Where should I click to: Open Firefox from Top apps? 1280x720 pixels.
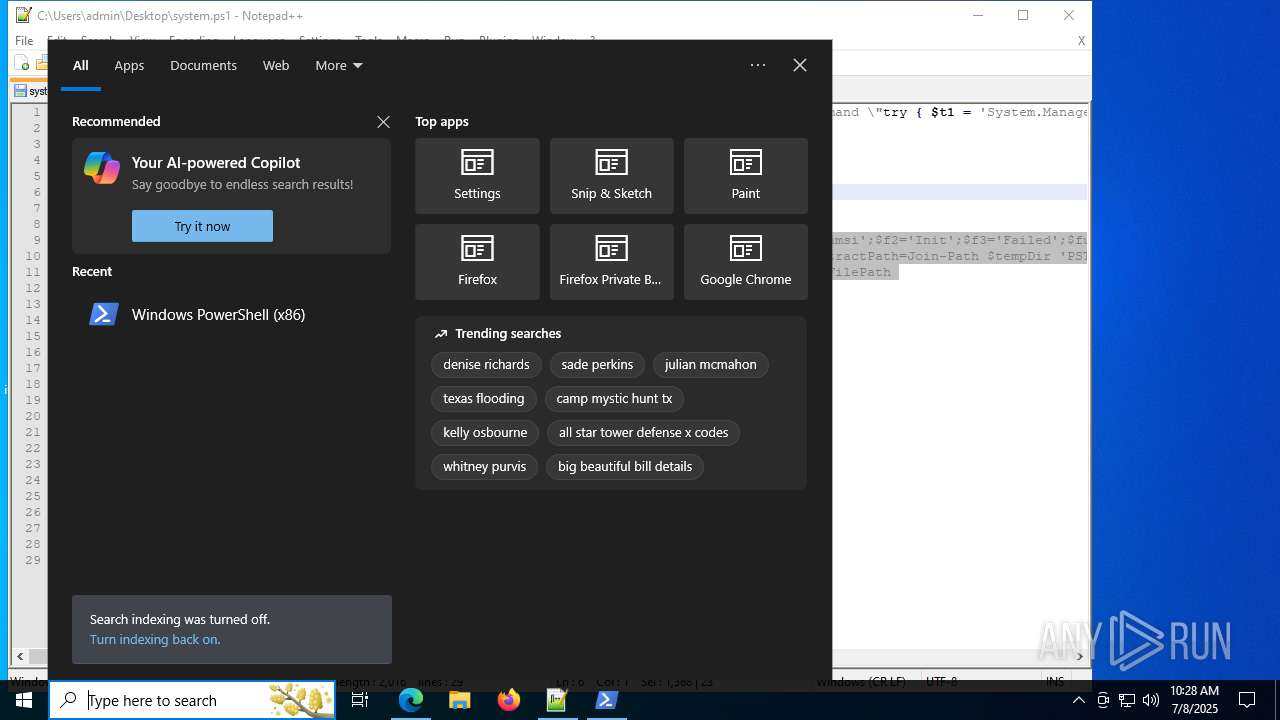click(477, 262)
